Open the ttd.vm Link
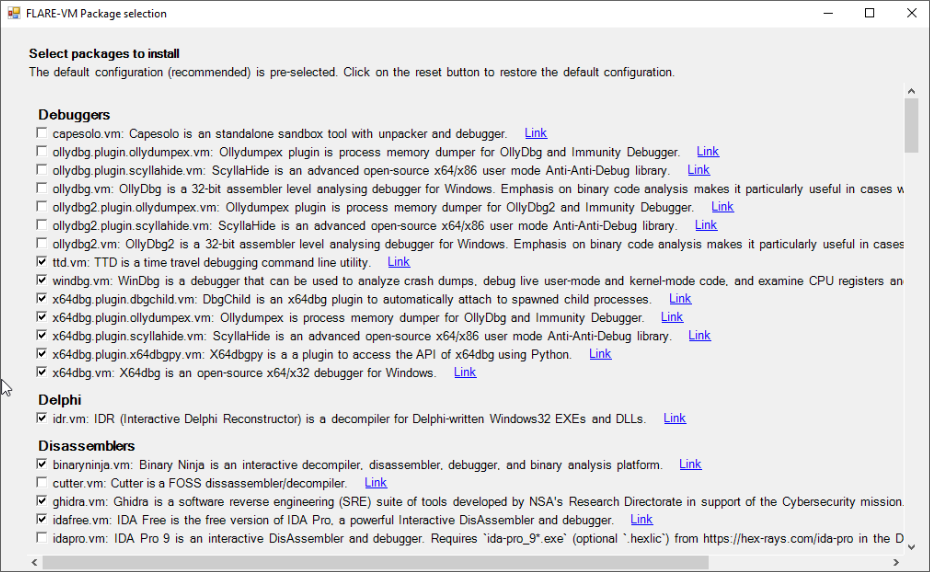This screenshot has height=572, width=930. (x=398, y=262)
